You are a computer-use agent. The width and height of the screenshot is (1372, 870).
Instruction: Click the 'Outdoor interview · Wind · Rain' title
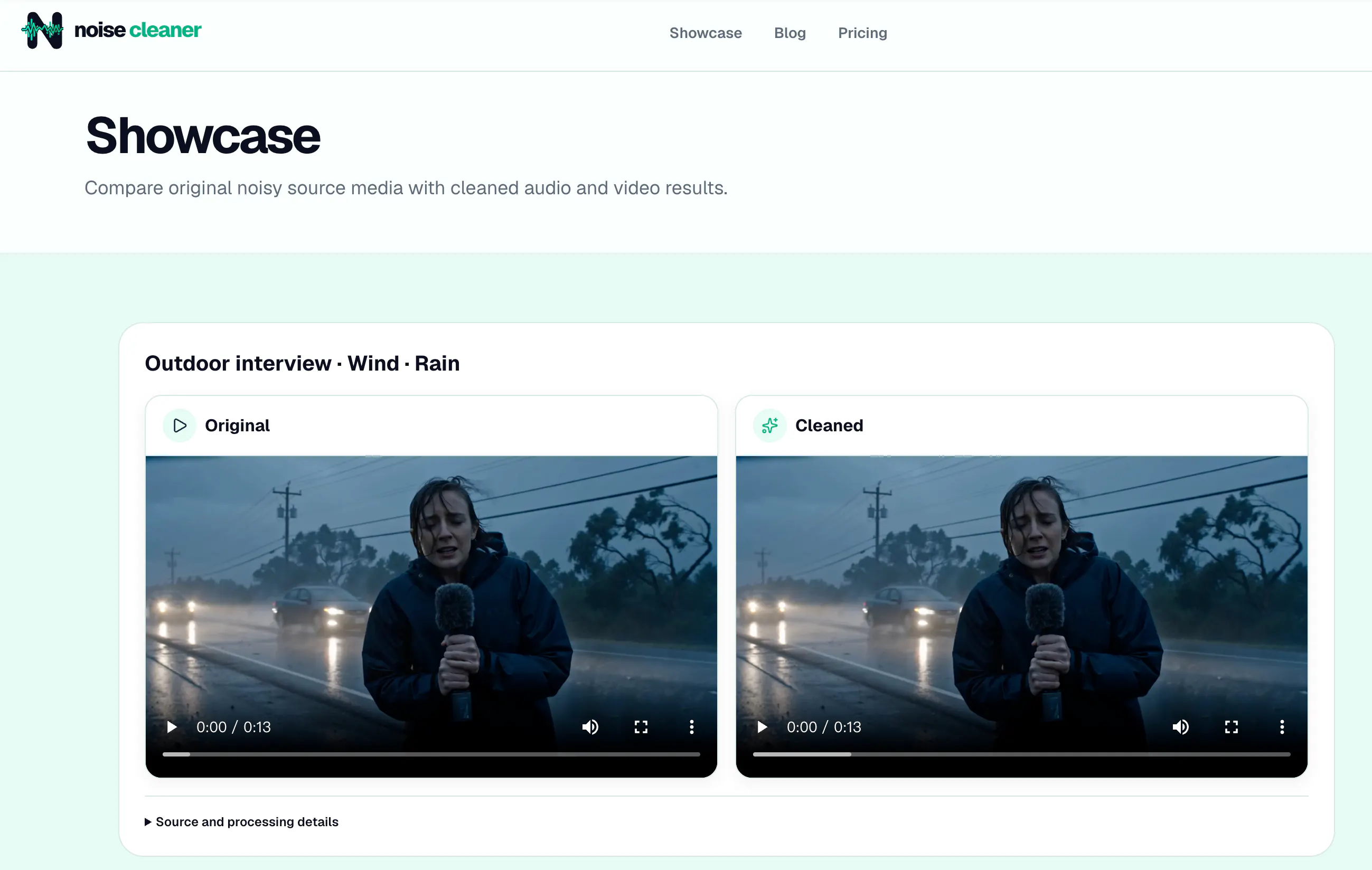coord(302,364)
